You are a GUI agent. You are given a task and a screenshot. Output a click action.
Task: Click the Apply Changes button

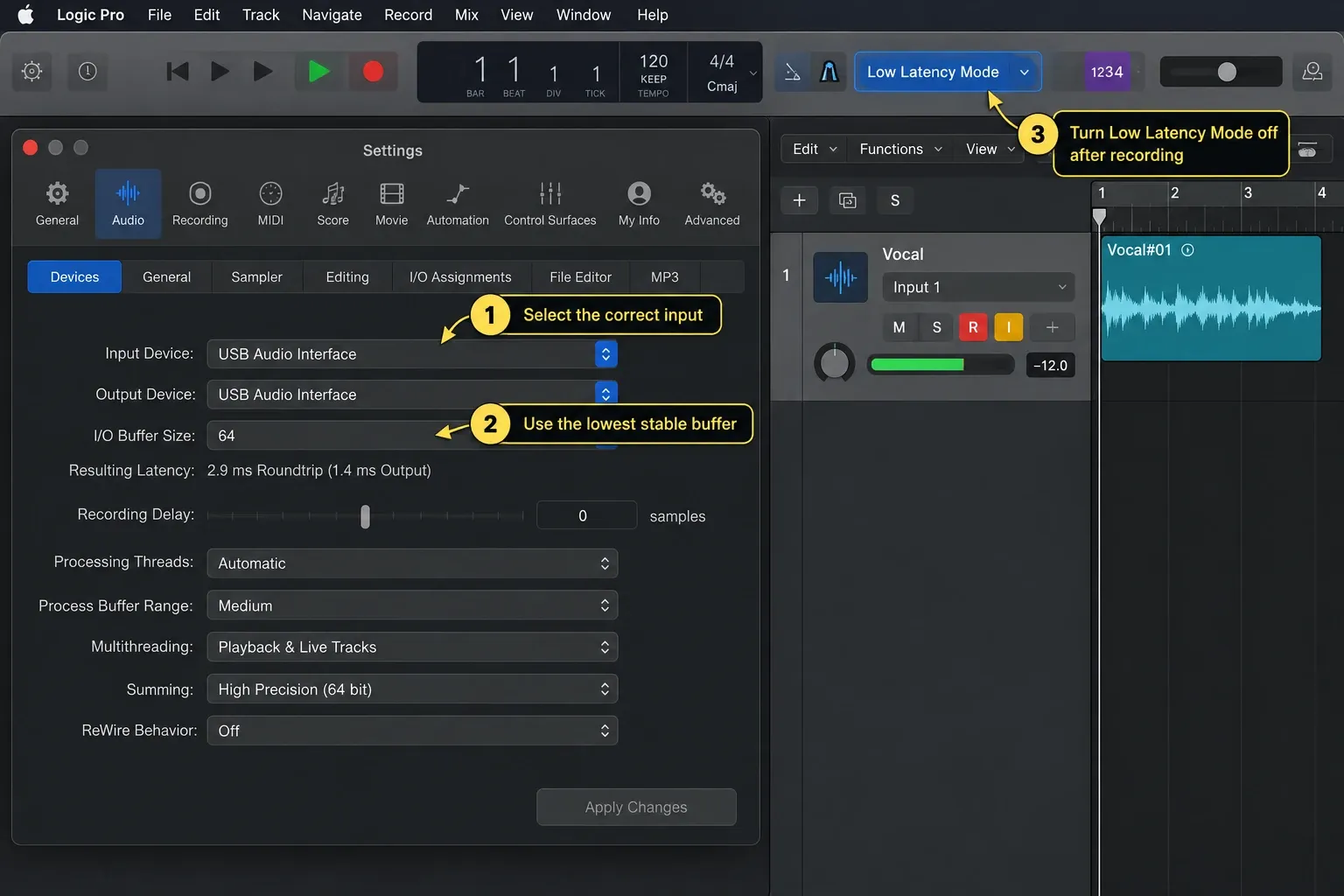coord(636,807)
